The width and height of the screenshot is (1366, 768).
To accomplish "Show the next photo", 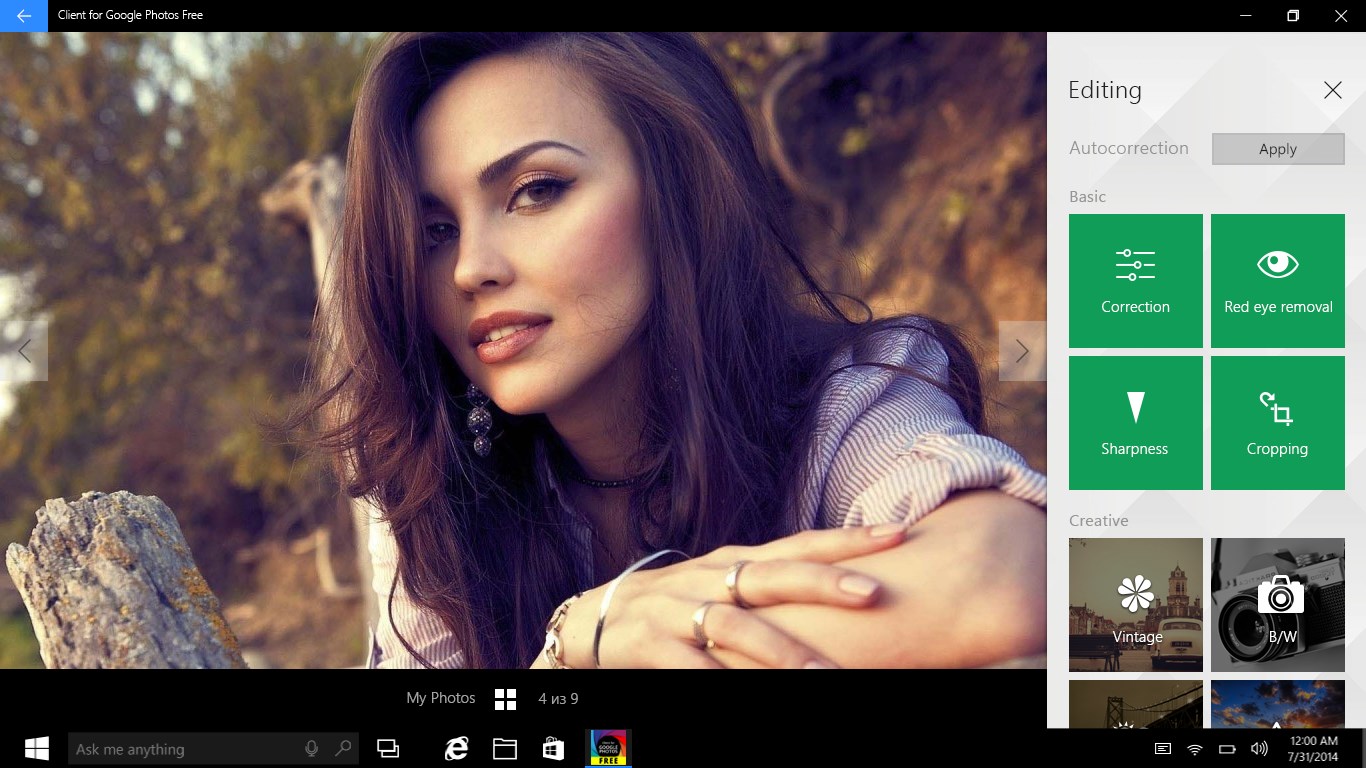I will (1022, 351).
